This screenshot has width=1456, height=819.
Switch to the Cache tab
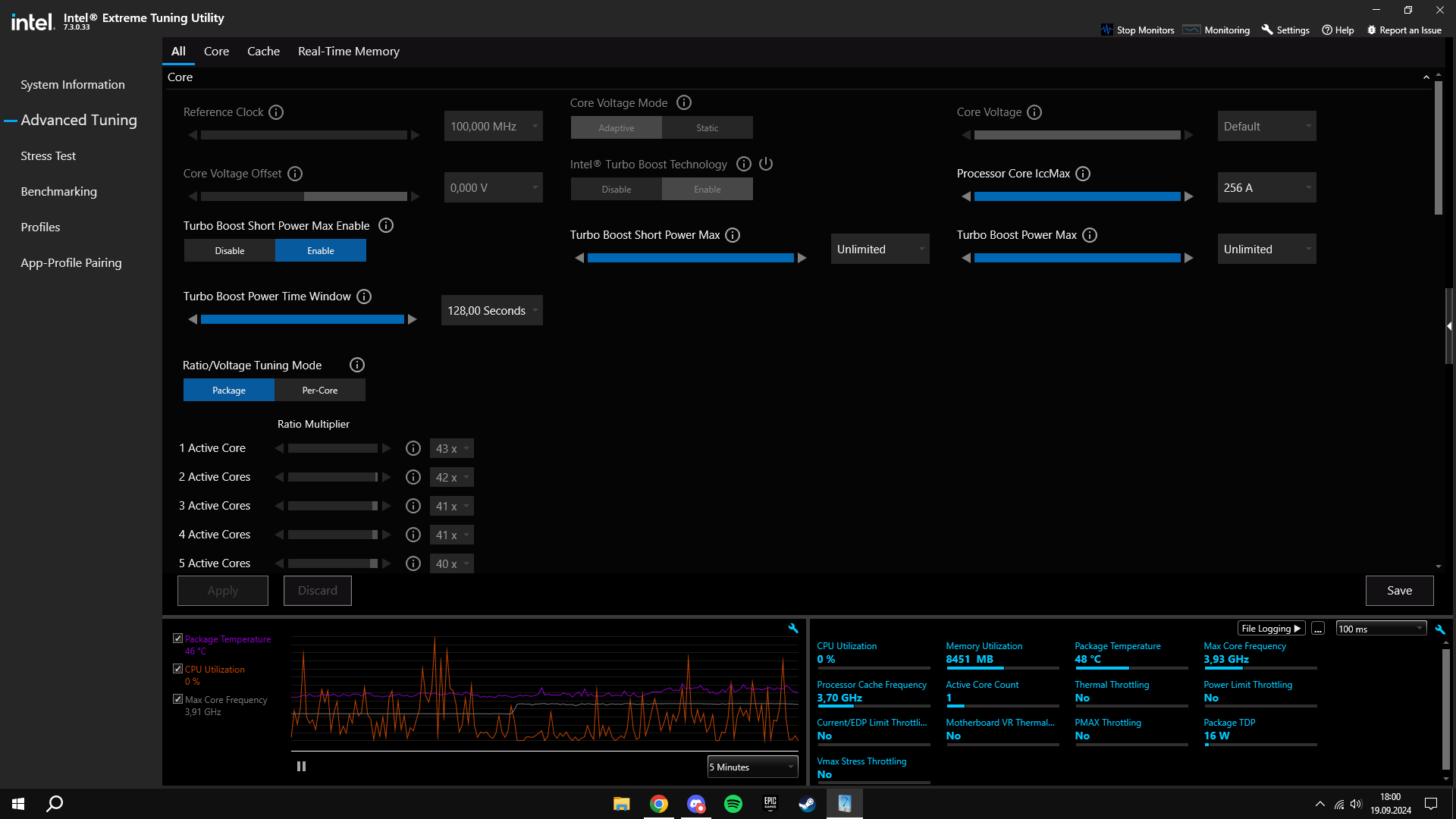pyautogui.click(x=263, y=52)
